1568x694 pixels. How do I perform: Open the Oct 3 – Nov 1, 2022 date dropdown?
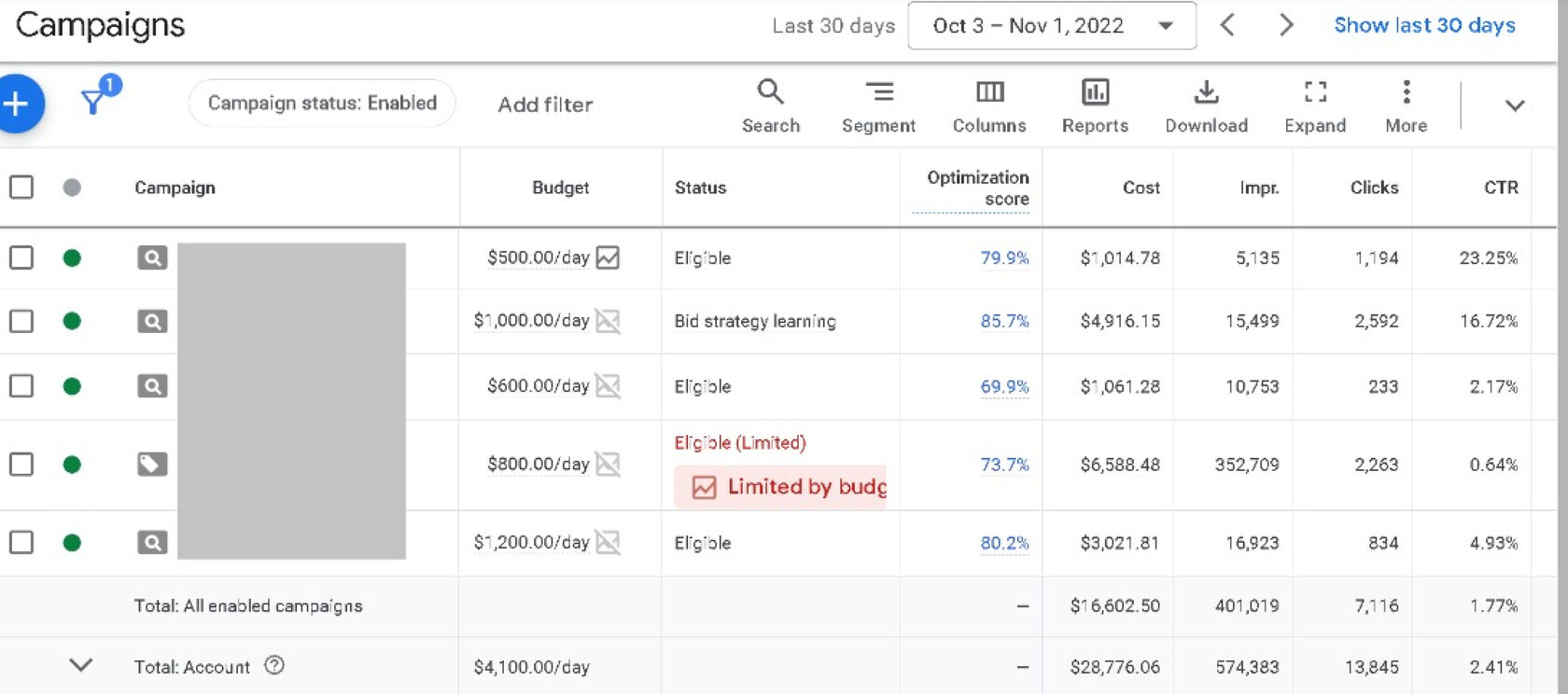[1052, 26]
